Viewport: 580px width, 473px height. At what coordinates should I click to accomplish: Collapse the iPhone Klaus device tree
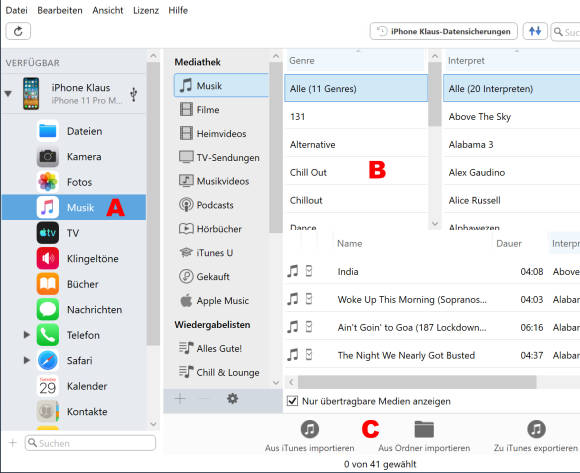(8, 94)
